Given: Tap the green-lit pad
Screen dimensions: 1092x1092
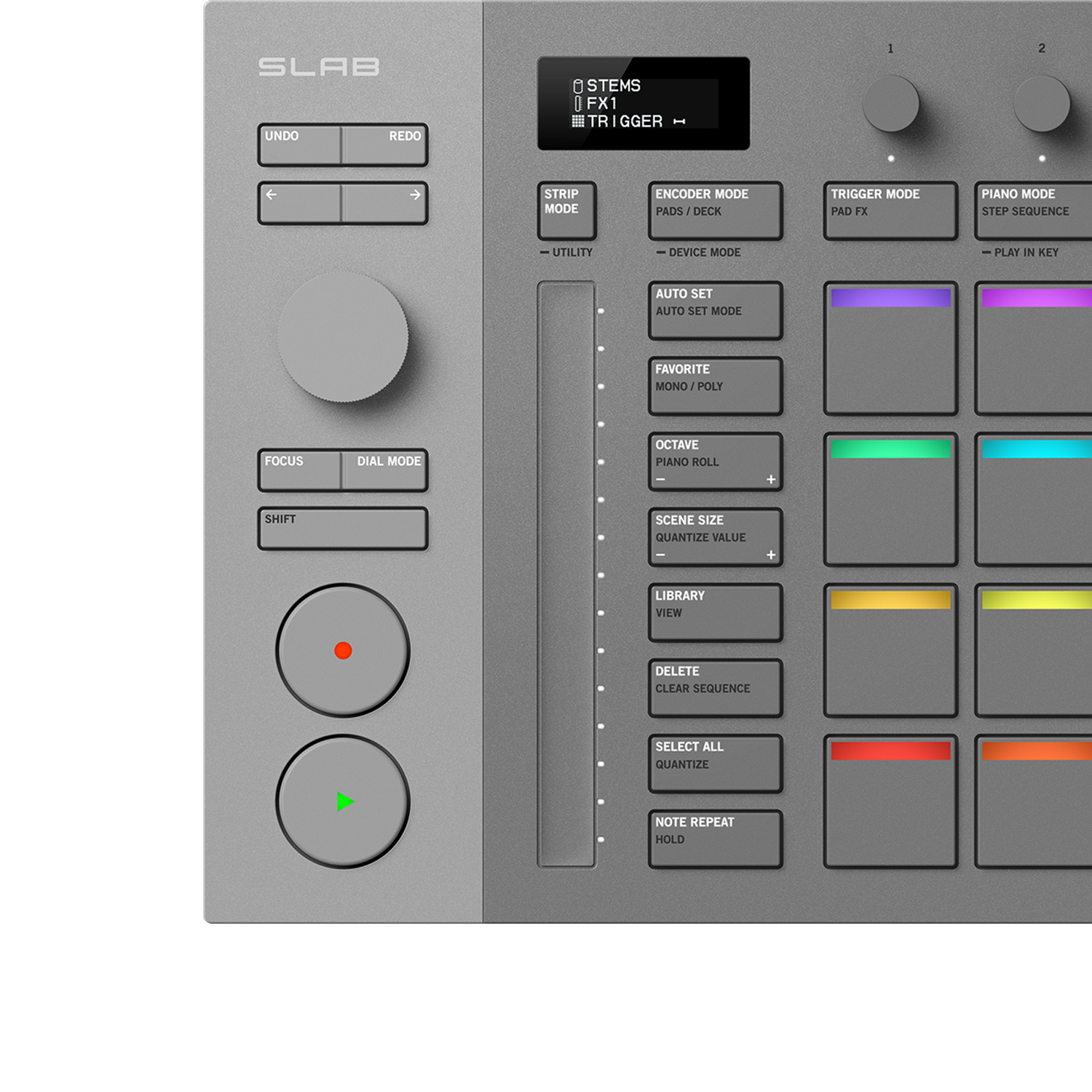Looking at the screenshot, I should tap(890, 499).
